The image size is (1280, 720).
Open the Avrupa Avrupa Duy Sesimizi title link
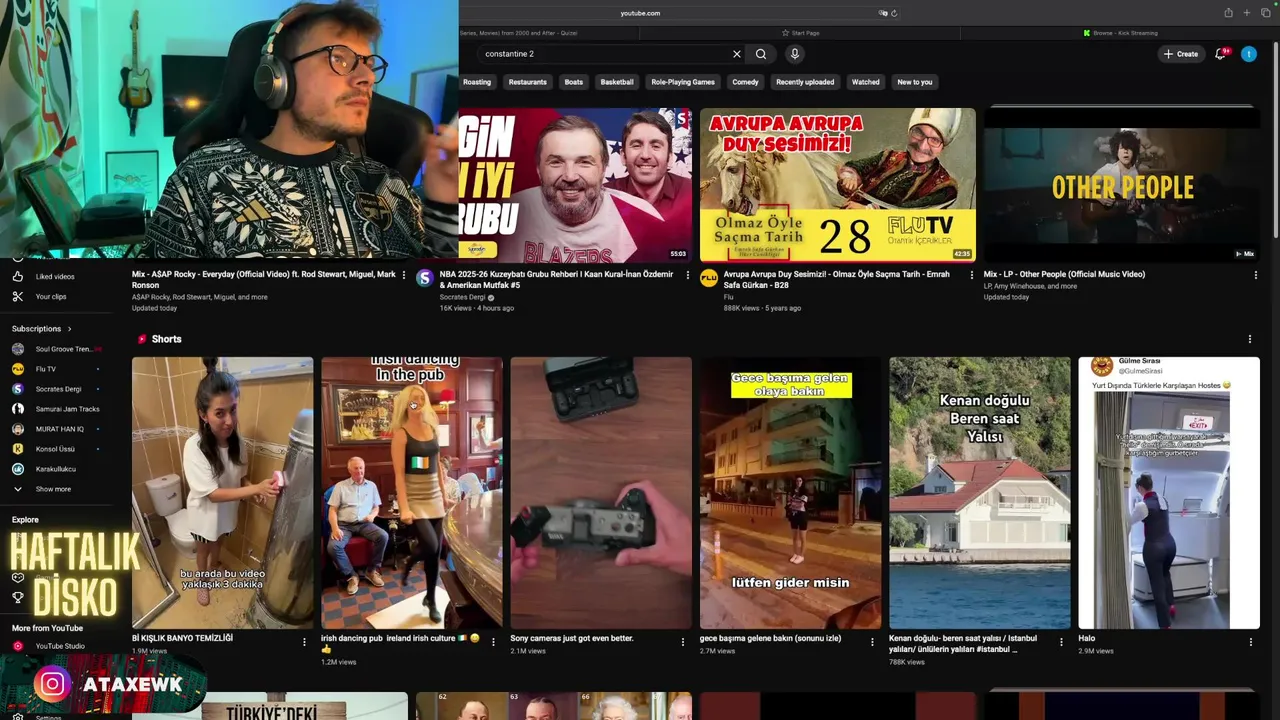(x=836, y=279)
